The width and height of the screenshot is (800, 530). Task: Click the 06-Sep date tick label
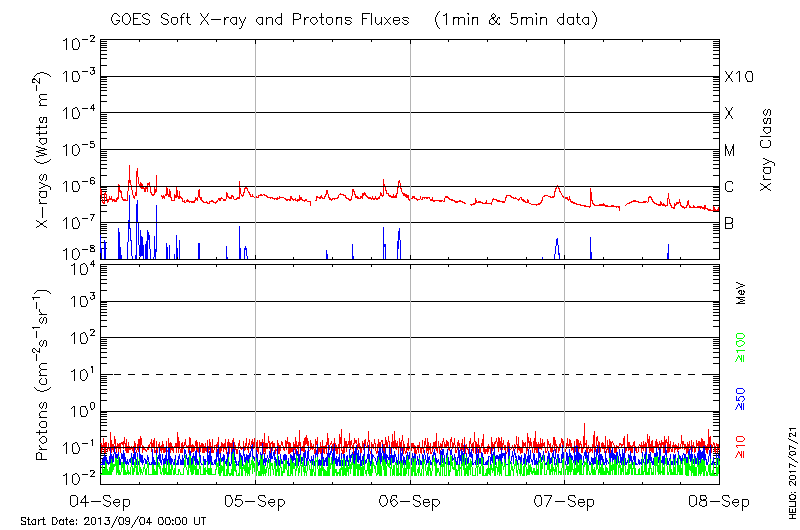coord(410,500)
